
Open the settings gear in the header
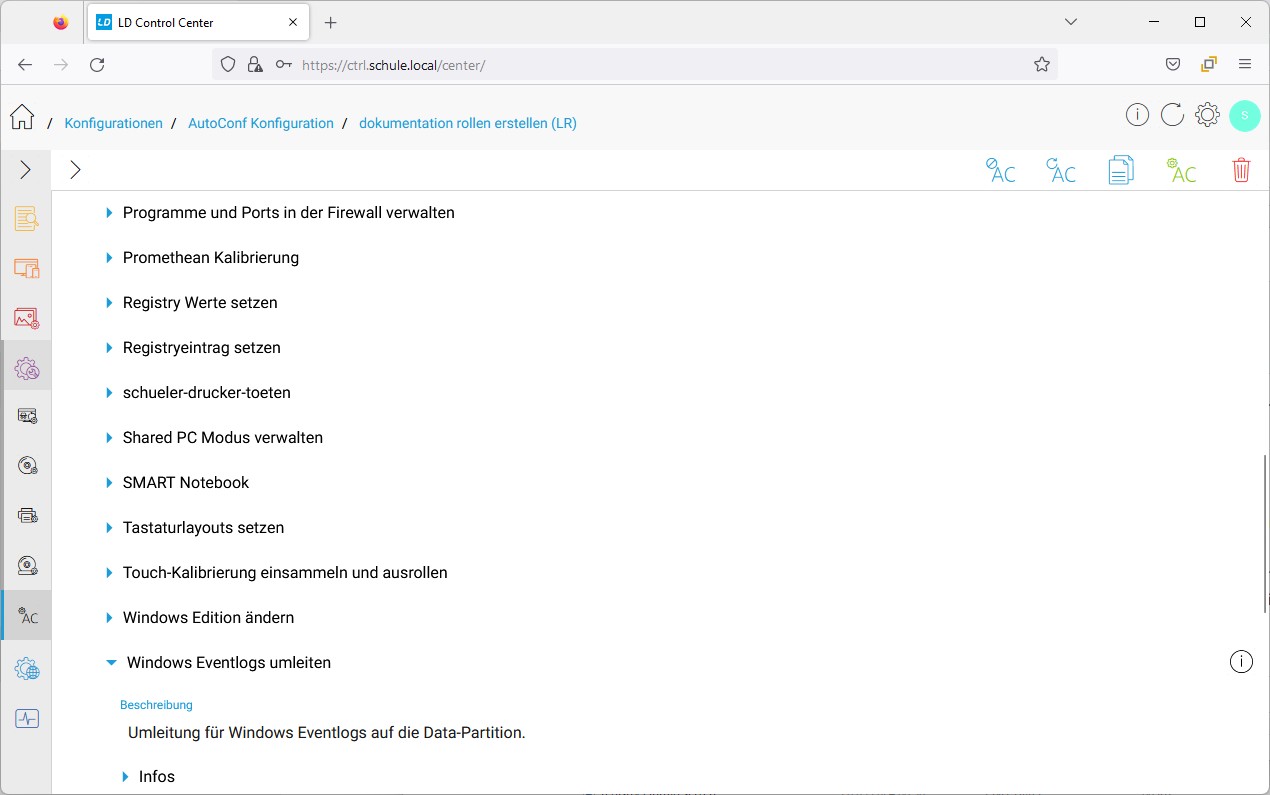pyautogui.click(x=1207, y=115)
